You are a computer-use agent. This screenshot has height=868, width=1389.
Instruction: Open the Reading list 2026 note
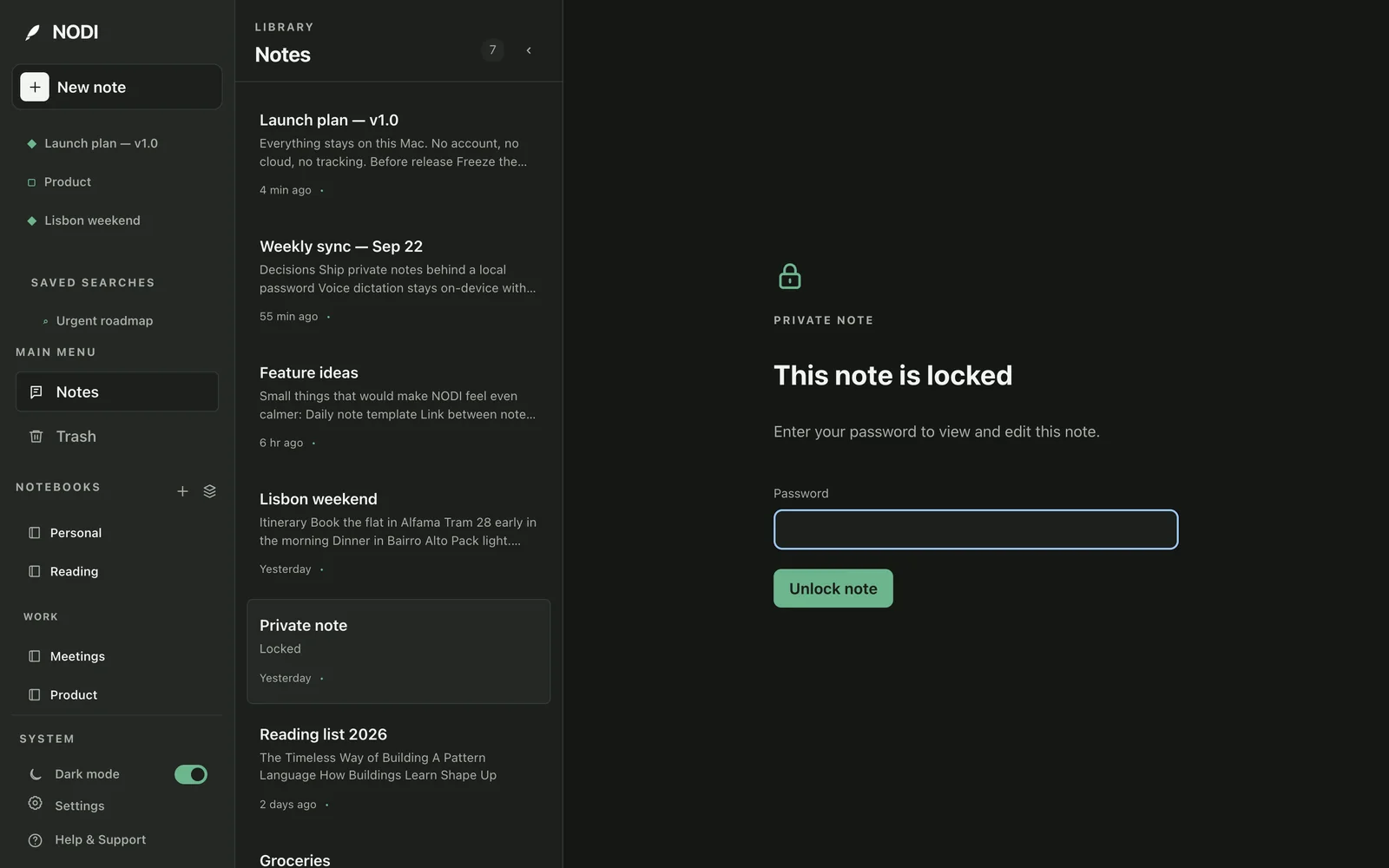(x=398, y=769)
